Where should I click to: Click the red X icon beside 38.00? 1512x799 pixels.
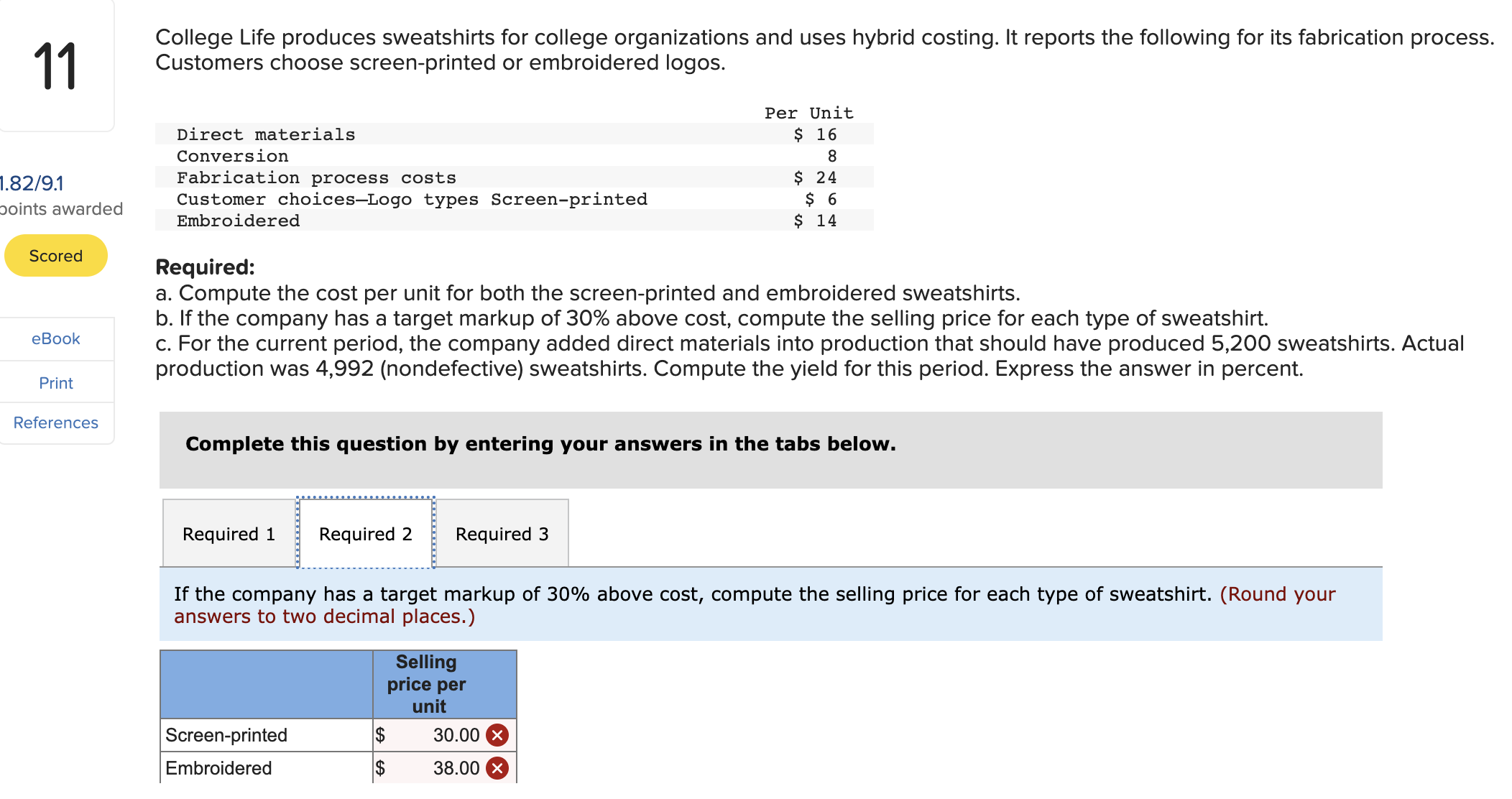pos(496,767)
